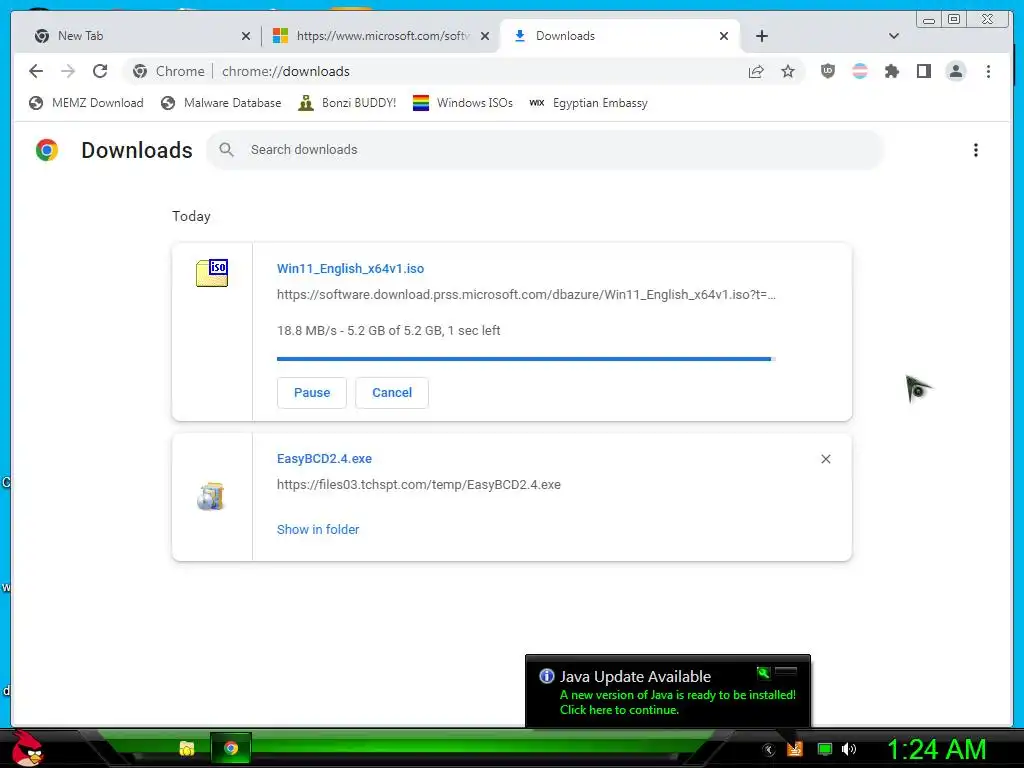Open the profile avatar button
Screen dimensions: 1024x768
click(955, 71)
